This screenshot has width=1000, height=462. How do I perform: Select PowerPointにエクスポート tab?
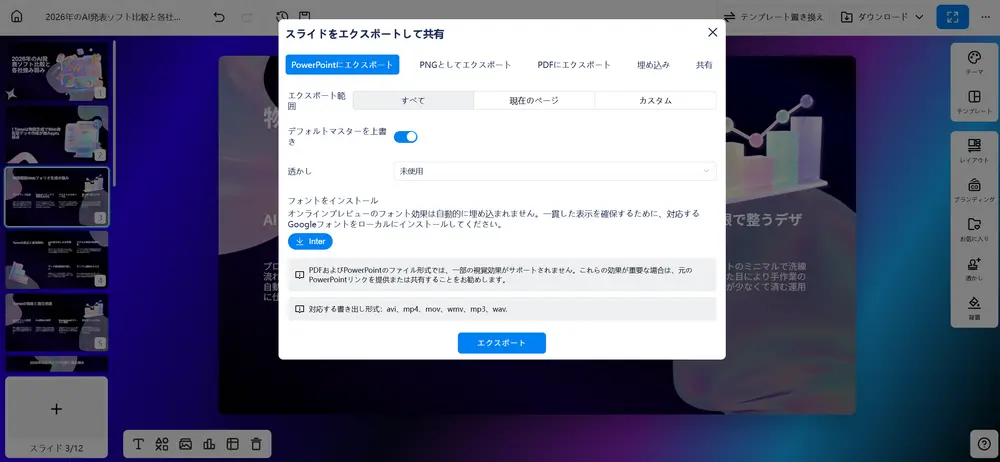tap(342, 64)
